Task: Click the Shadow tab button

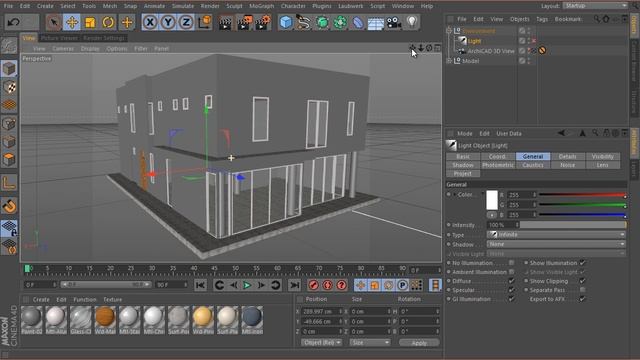Action: [x=463, y=165]
